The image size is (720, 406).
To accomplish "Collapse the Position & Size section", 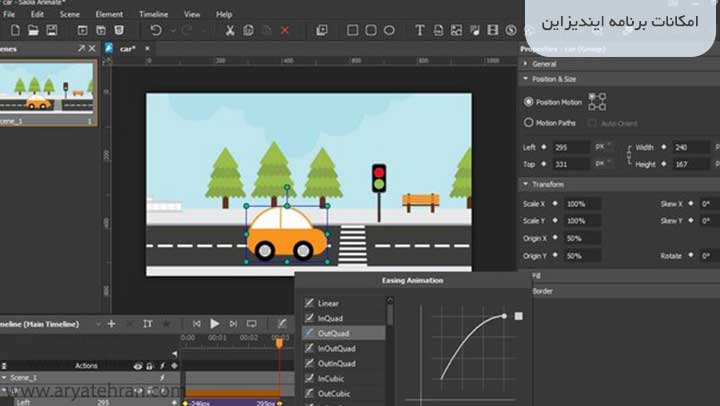I will (x=524, y=79).
